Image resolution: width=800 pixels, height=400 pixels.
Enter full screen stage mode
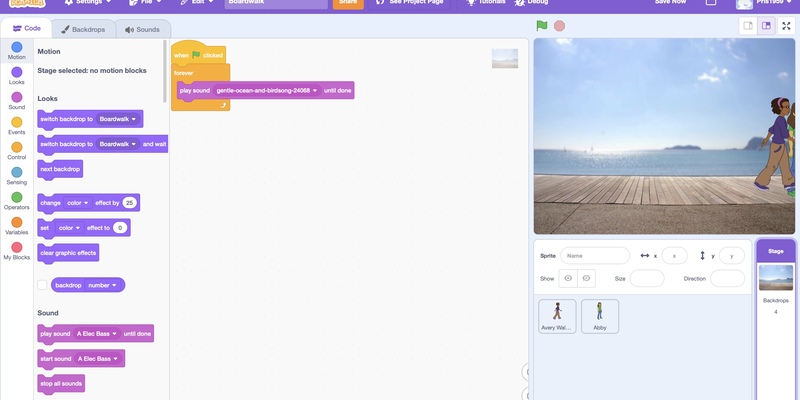coord(786,26)
